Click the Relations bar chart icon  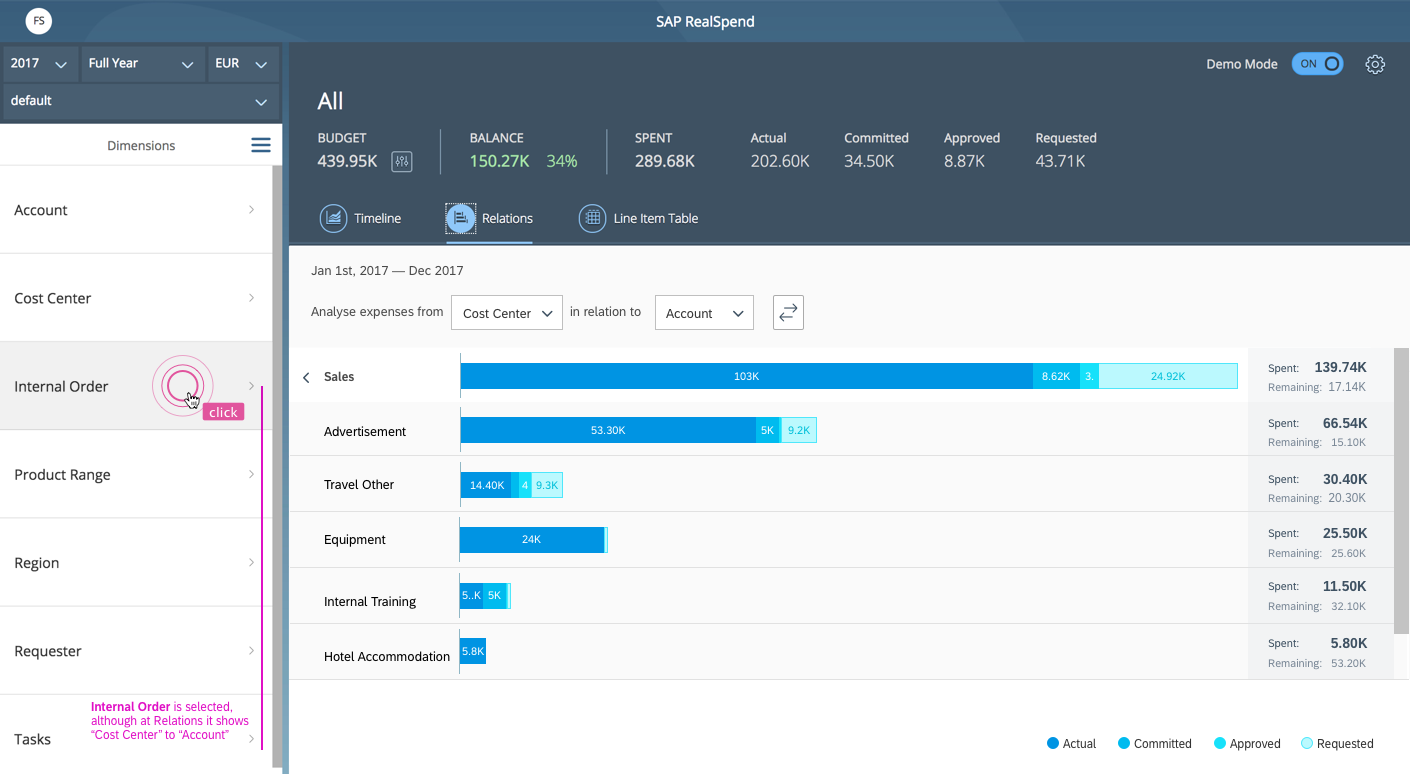tap(460, 218)
